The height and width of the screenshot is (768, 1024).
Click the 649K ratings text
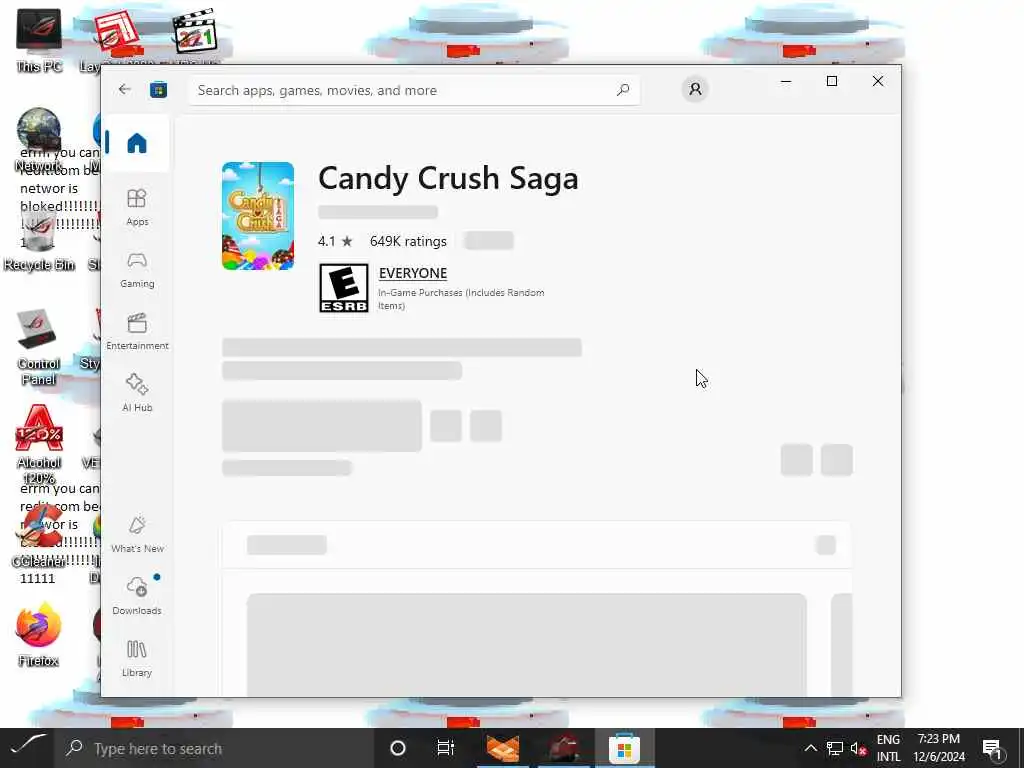tap(408, 241)
